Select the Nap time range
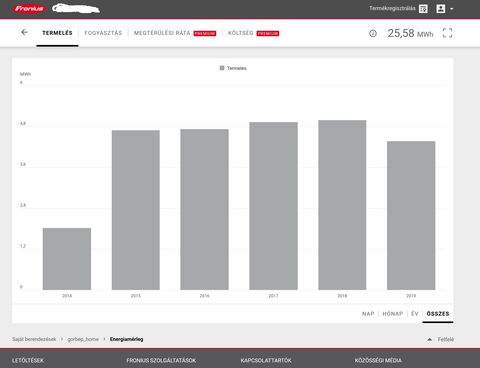The height and width of the screenshot is (368, 480). pyautogui.click(x=368, y=314)
